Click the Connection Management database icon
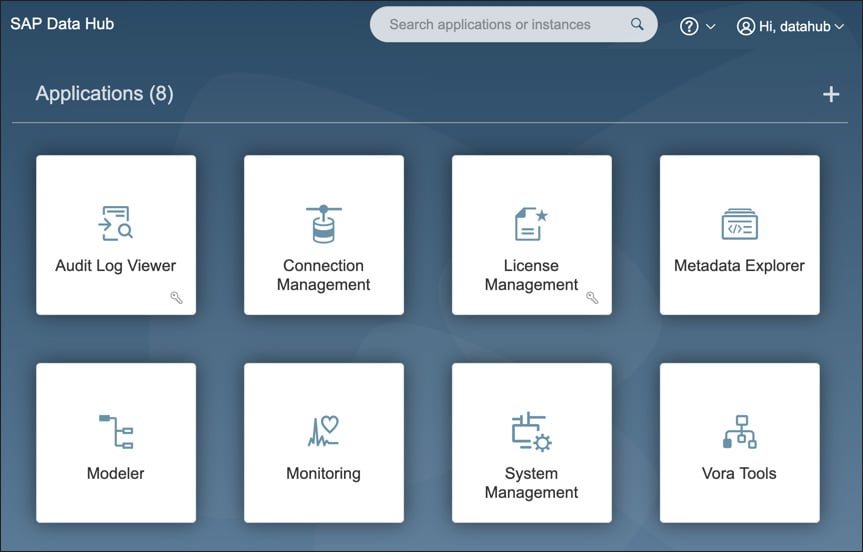Viewport: 863px width, 552px height. click(324, 224)
